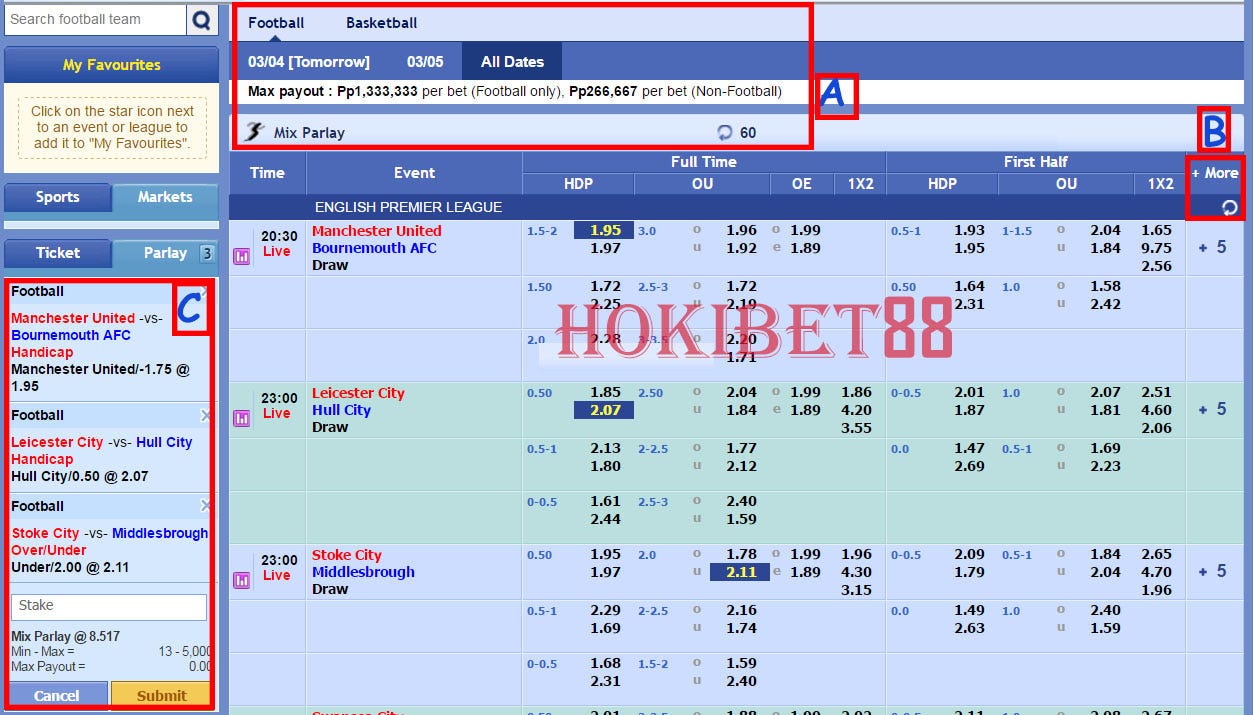The height and width of the screenshot is (715, 1253).
Task: Switch to the Markets tab
Action: (165, 197)
